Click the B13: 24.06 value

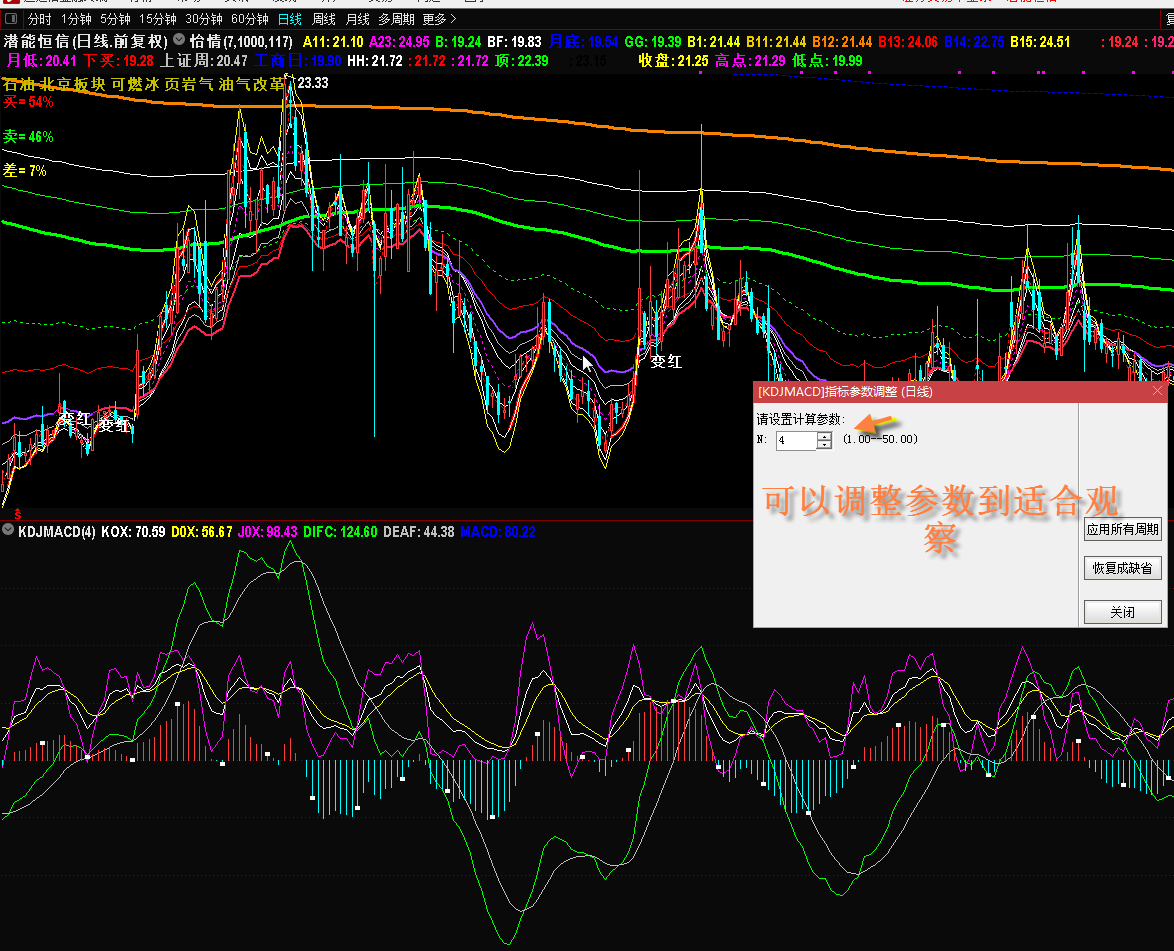(x=907, y=42)
